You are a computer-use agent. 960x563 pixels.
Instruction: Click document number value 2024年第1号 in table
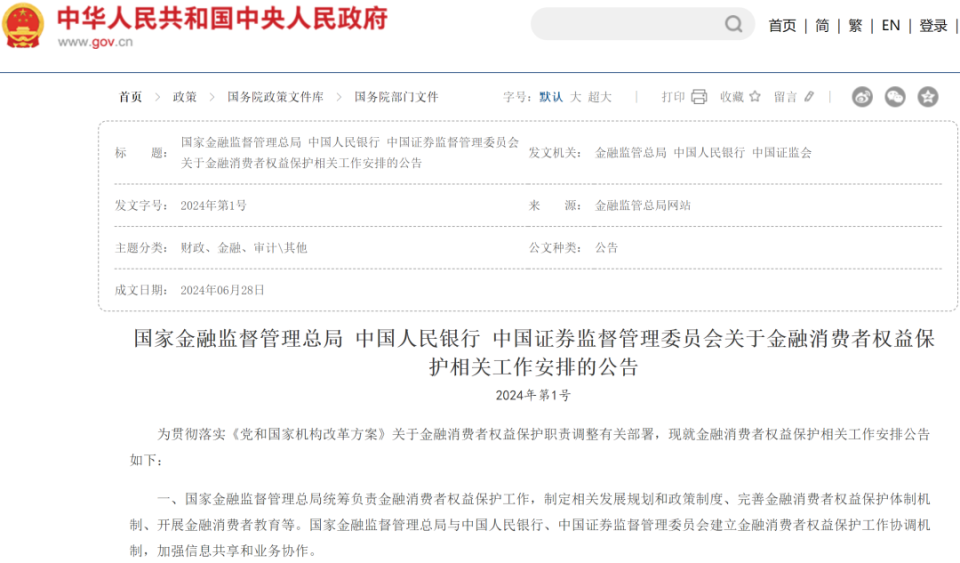(x=214, y=206)
